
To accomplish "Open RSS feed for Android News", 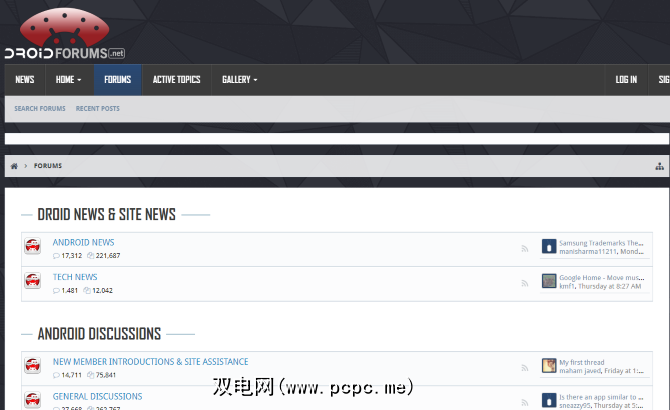I will [525, 249].
